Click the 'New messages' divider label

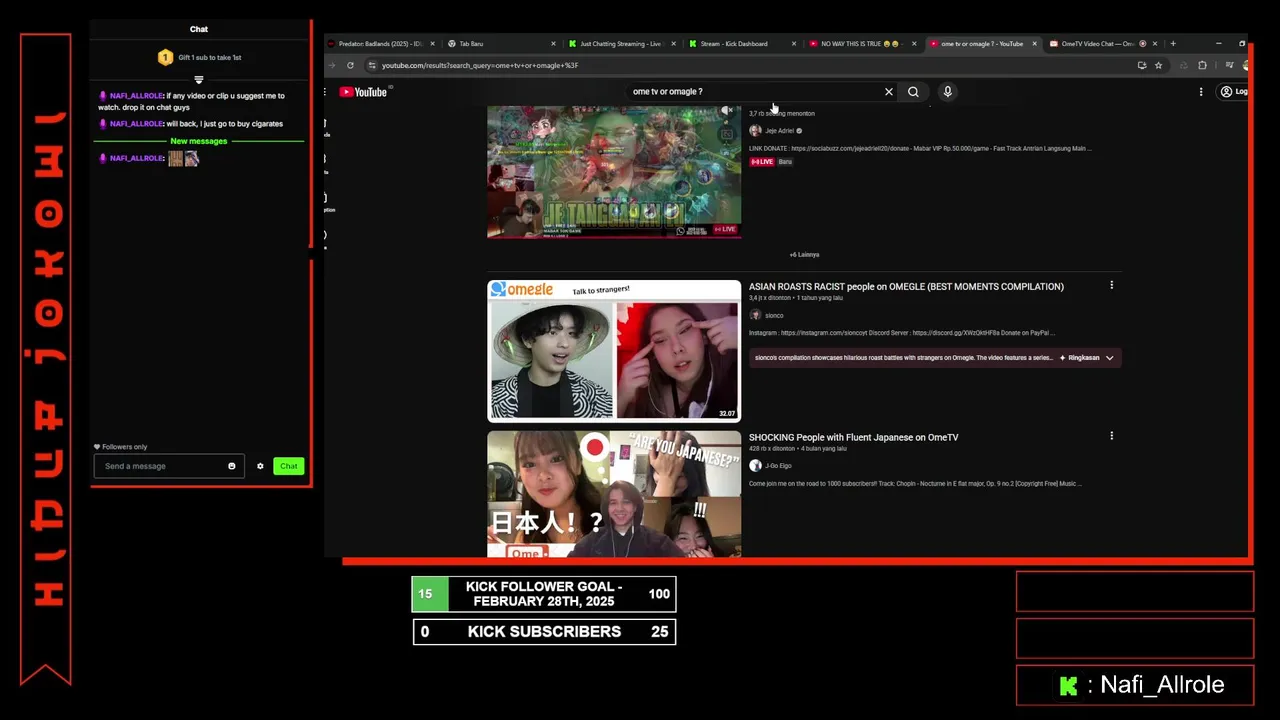(x=199, y=141)
